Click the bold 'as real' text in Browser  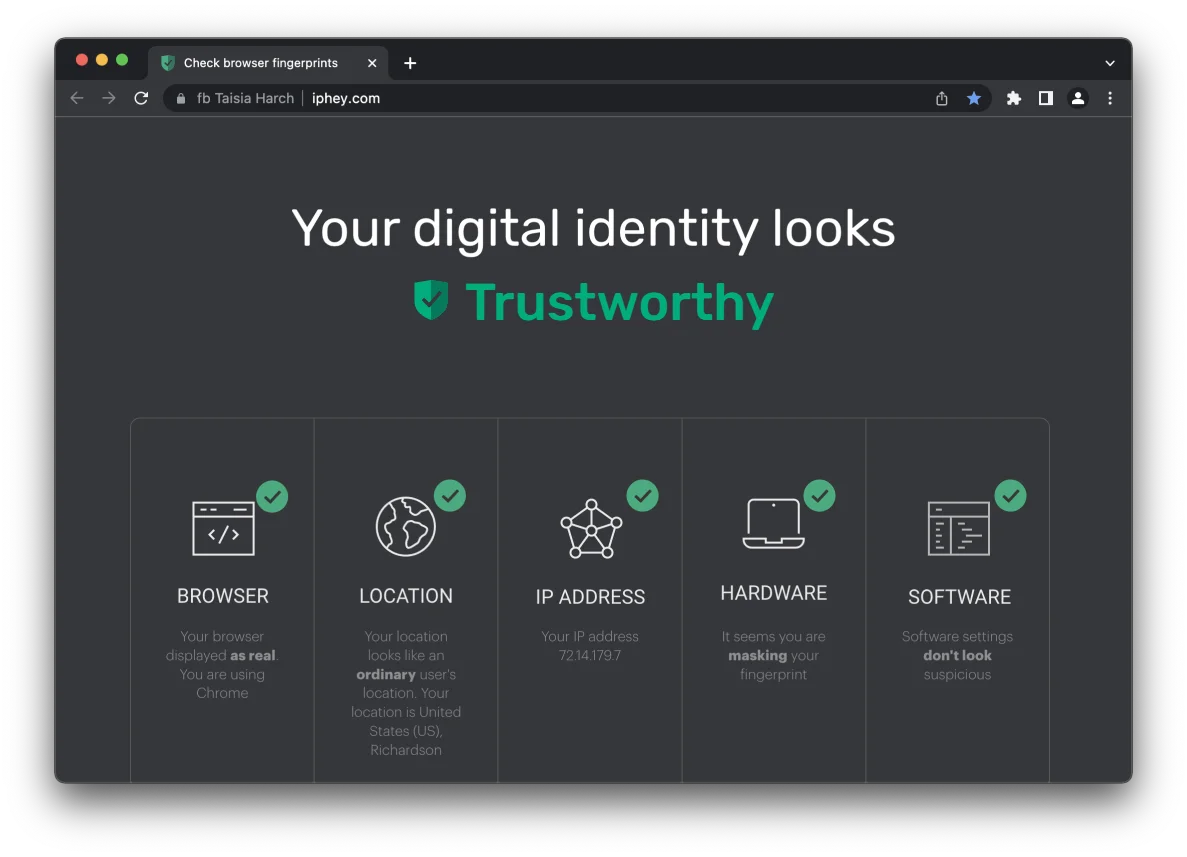tap(253, 656)
